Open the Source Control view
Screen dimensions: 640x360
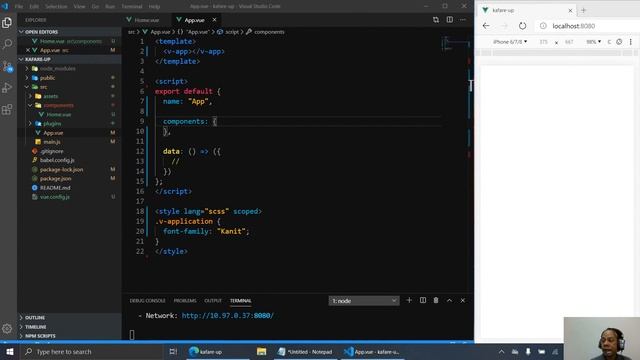click(x=7, y=66)
